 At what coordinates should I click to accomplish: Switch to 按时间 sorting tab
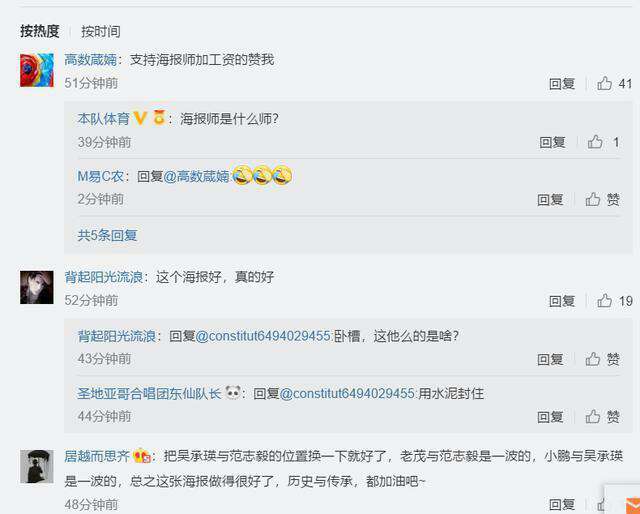pos(100,31)
